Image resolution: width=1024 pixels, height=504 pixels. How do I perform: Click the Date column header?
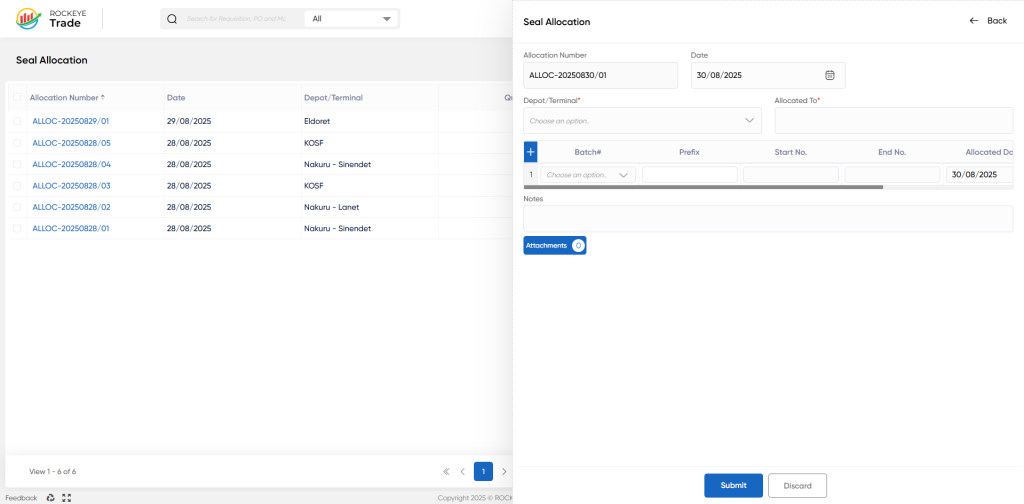tap(176, 97)
